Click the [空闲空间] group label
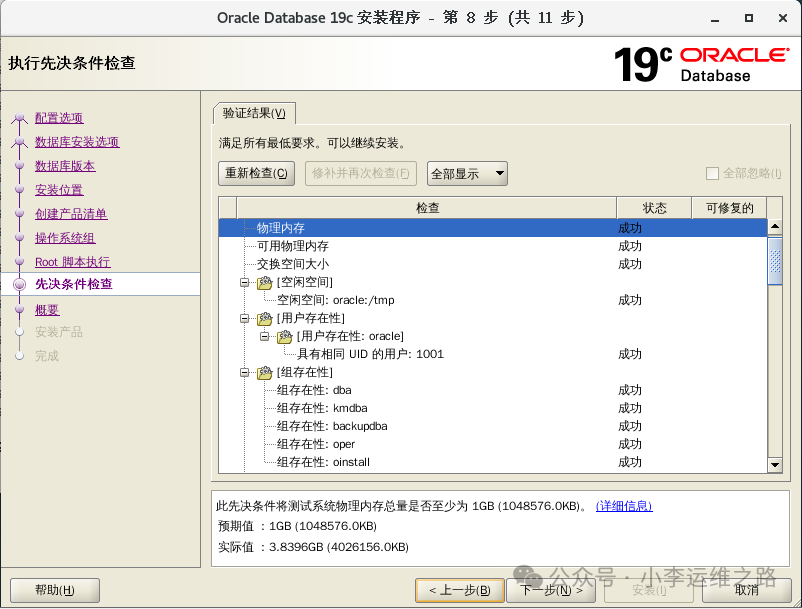The image size is (802, 609). click(x=305, y=282)
